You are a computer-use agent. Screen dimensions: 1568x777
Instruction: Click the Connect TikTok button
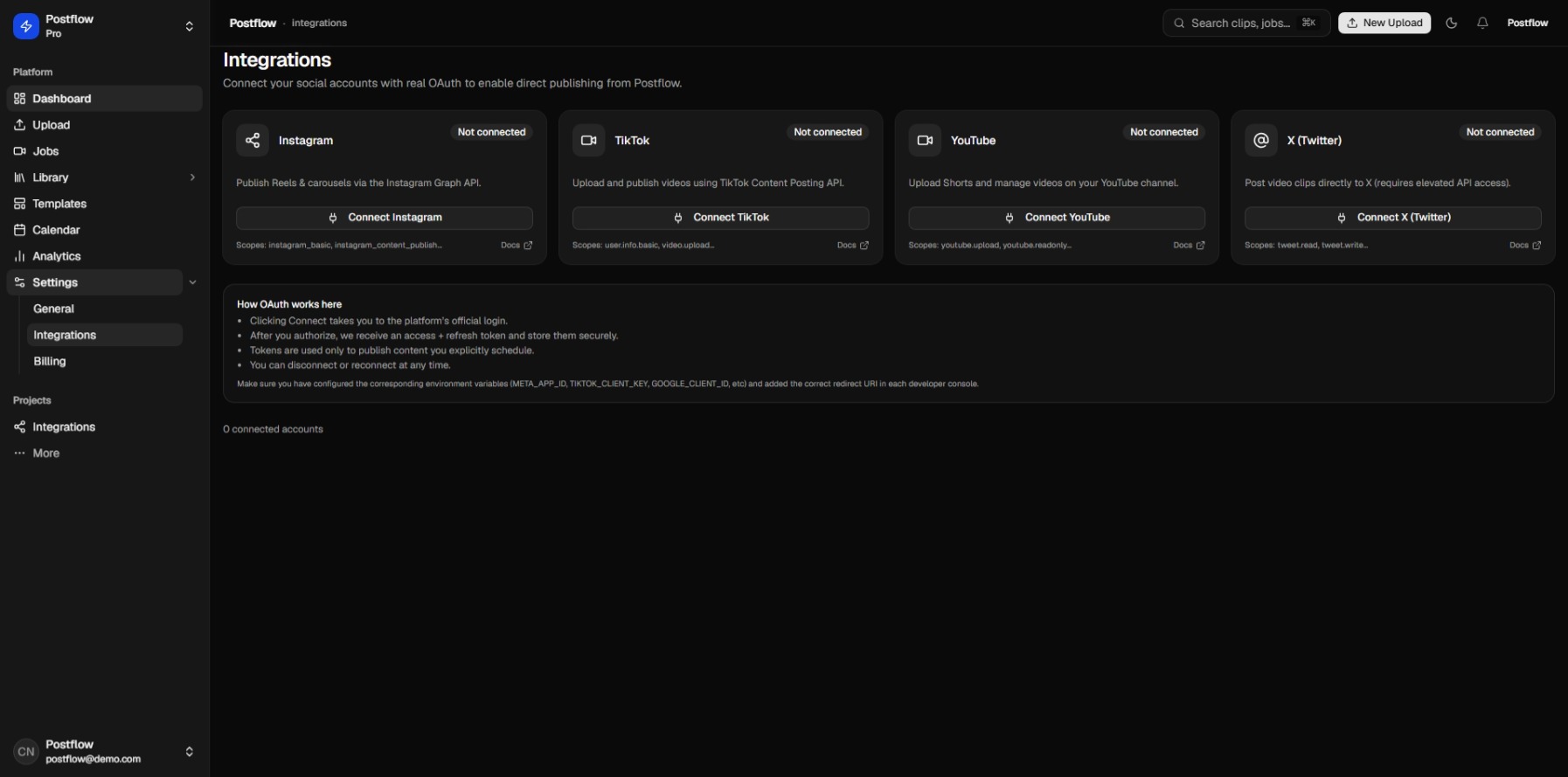click(x=721, y=218)
